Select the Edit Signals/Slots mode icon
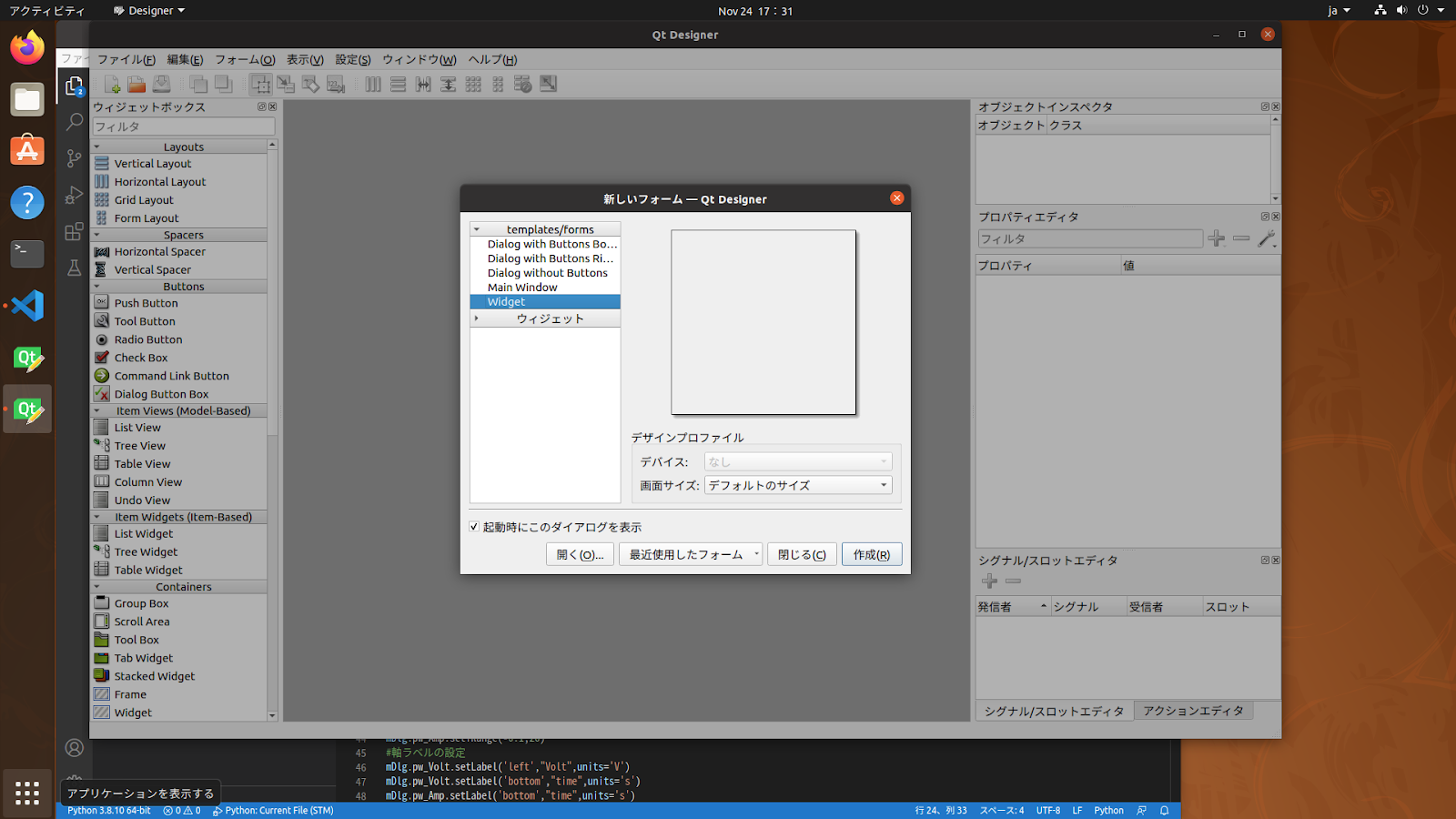1456x819 pixels. (286, 85)
